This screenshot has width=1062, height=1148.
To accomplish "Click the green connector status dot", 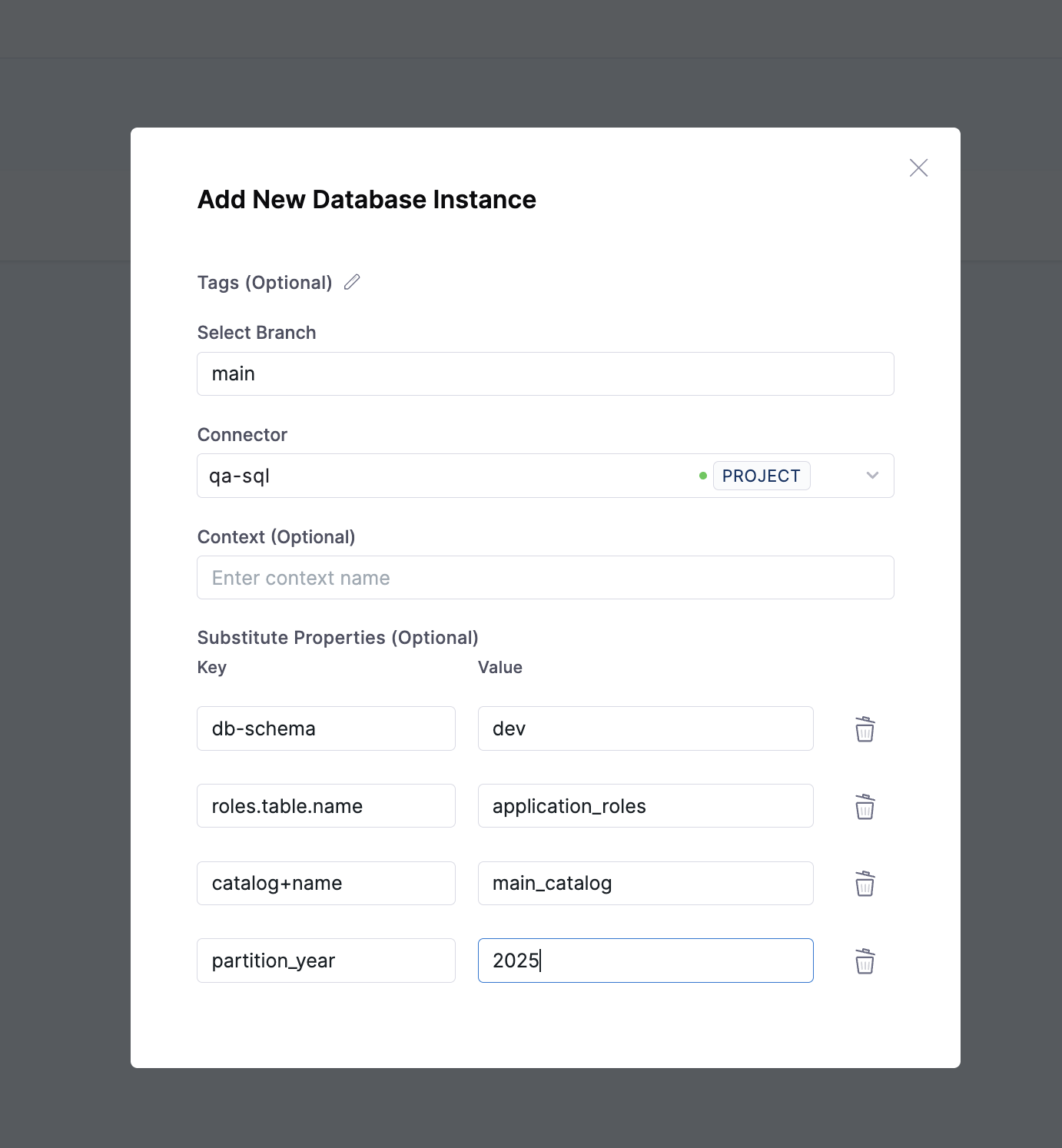I will pyautogui.click(x=702, y=476).
